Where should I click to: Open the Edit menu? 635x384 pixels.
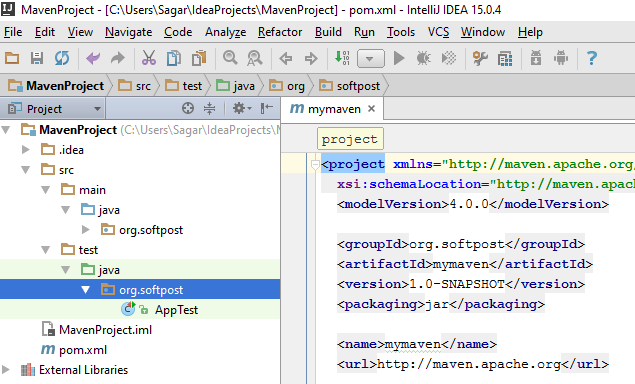[45, 32]
